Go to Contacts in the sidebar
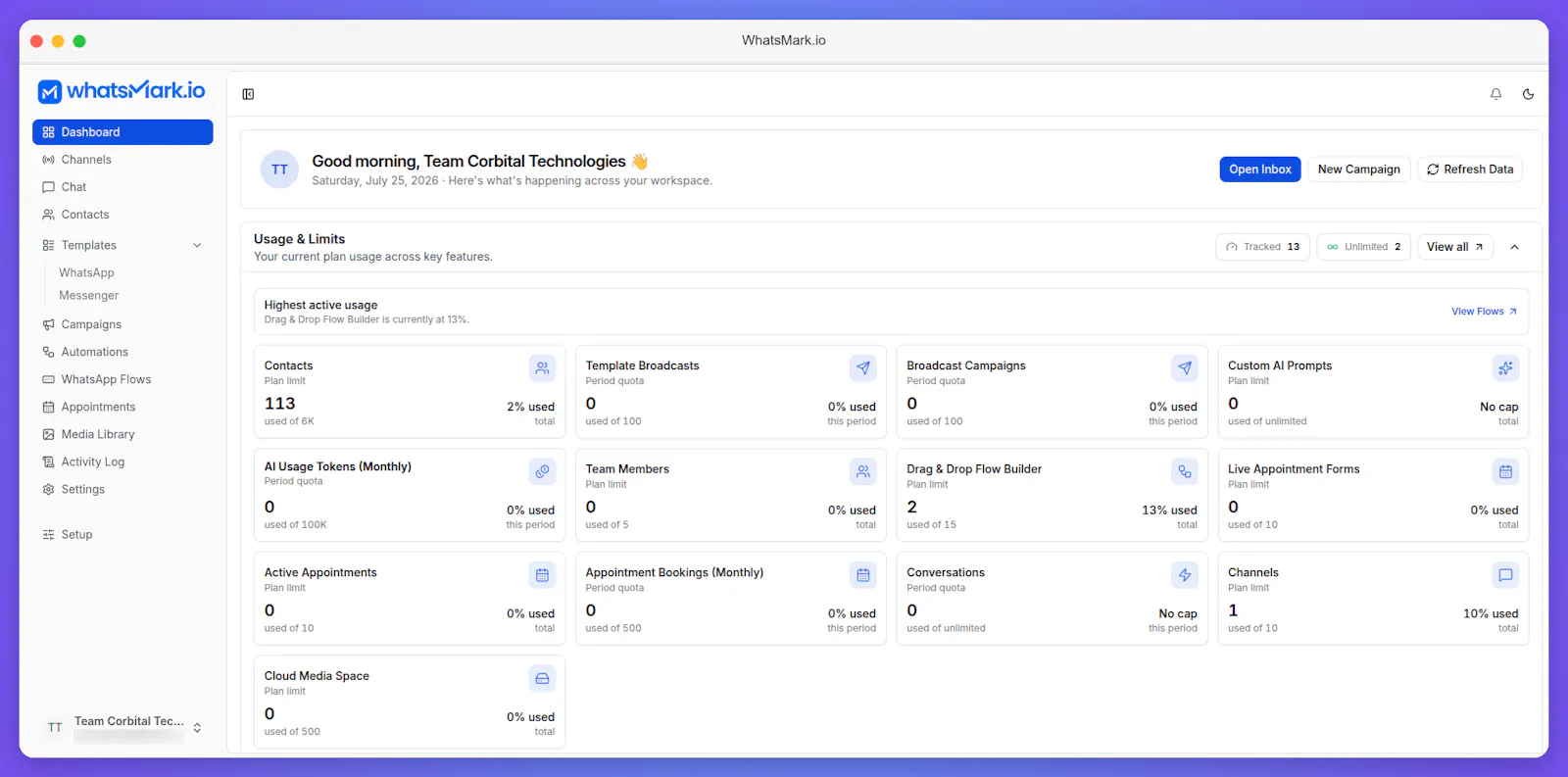The width and height of the screenshot is (1568, 777). pyautogui.click(x=122, y=215)
